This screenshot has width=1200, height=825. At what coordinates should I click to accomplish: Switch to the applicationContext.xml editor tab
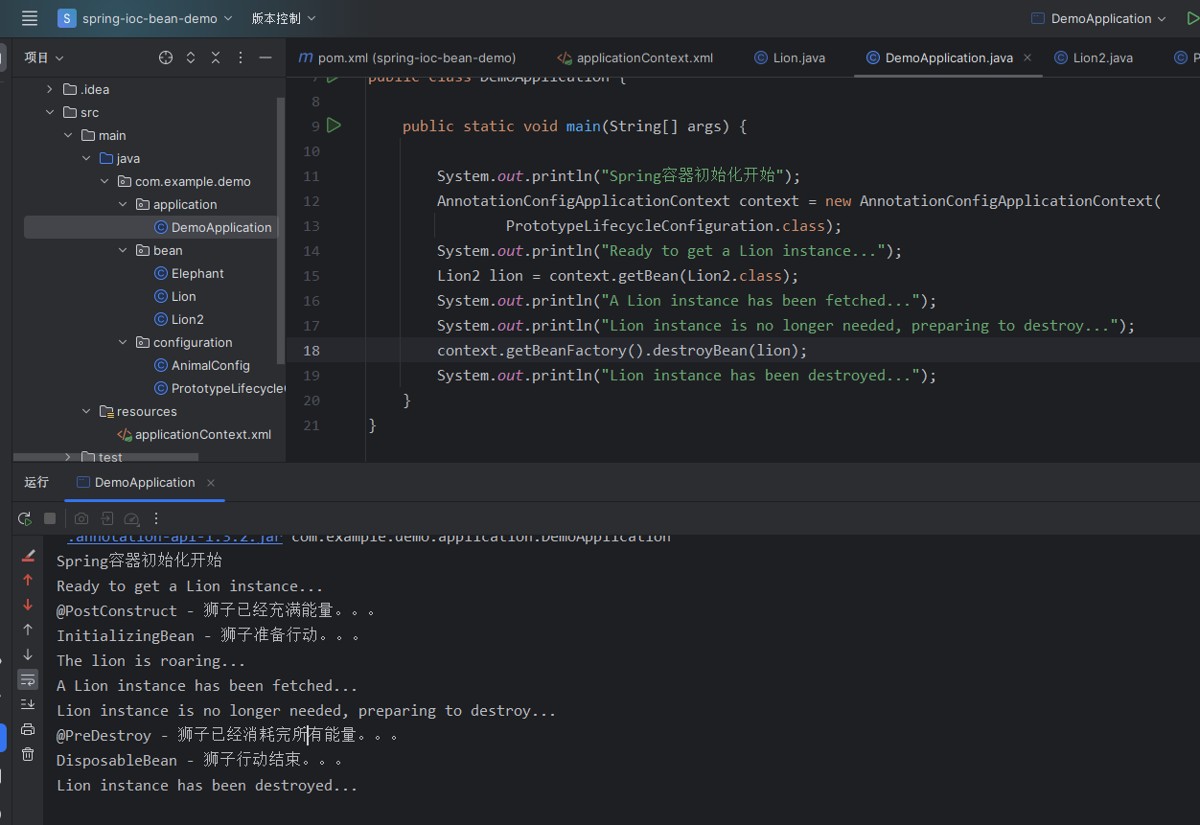pyautogui.click(x=635, y=58)
